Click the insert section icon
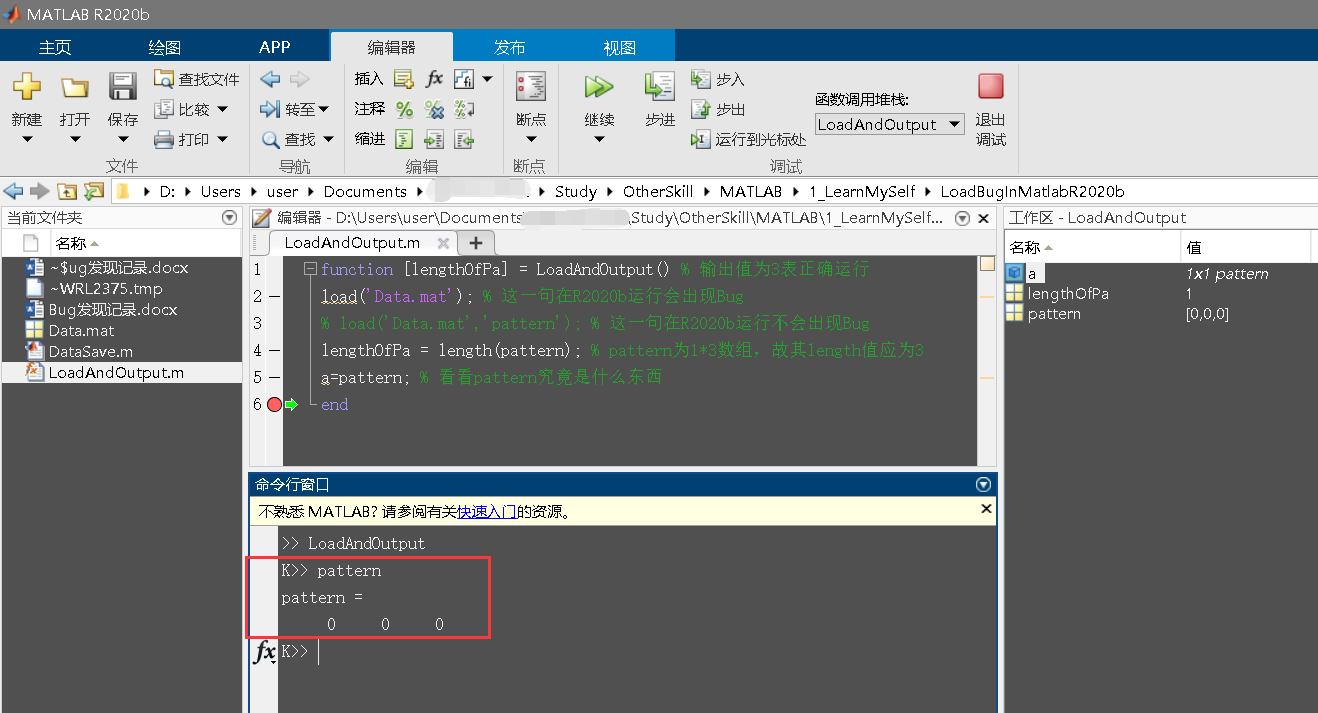The image size is (1318, 713). tap(404, 79)
